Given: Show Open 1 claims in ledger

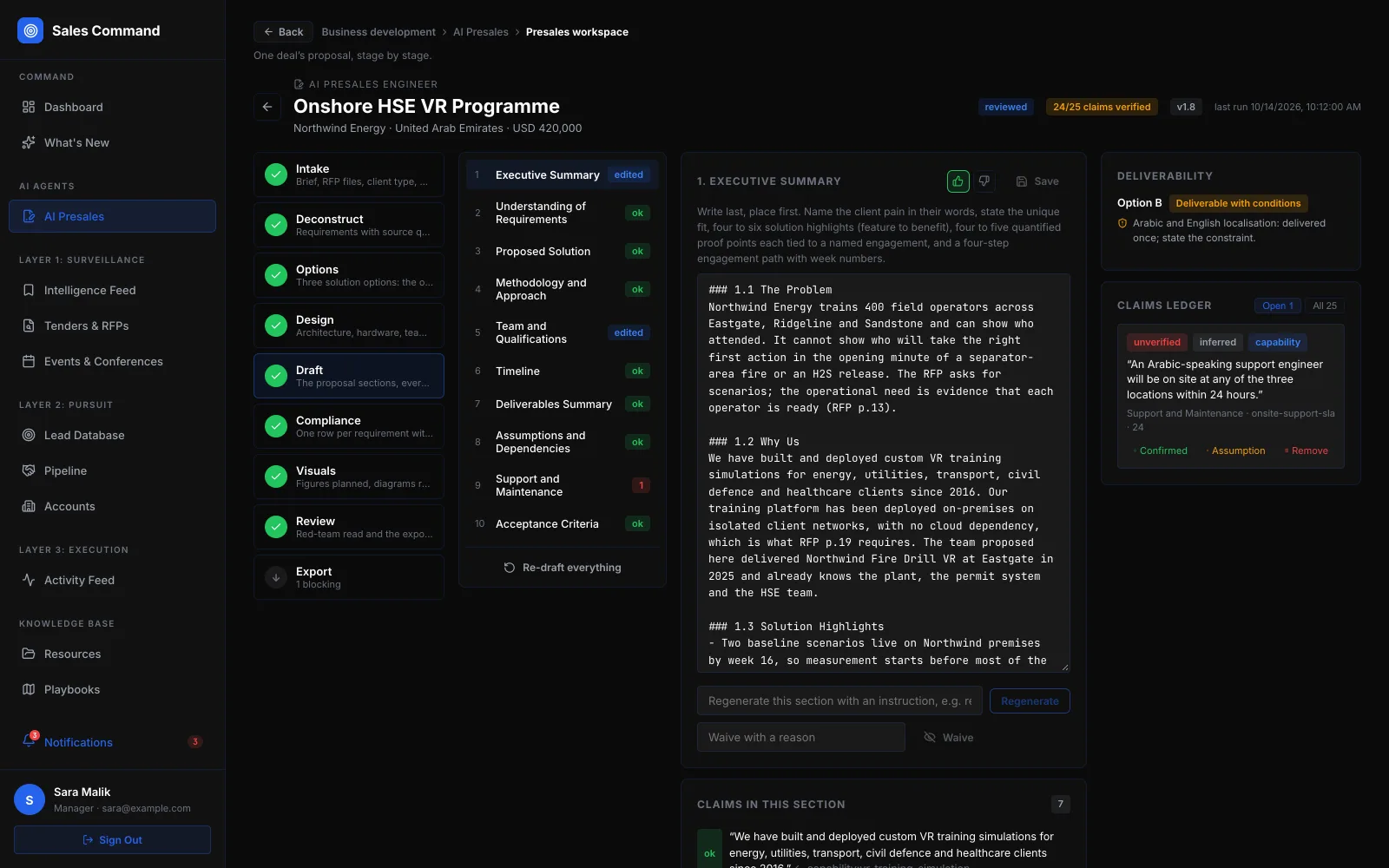Looking at the screenshot, I should click(1278, 306).
